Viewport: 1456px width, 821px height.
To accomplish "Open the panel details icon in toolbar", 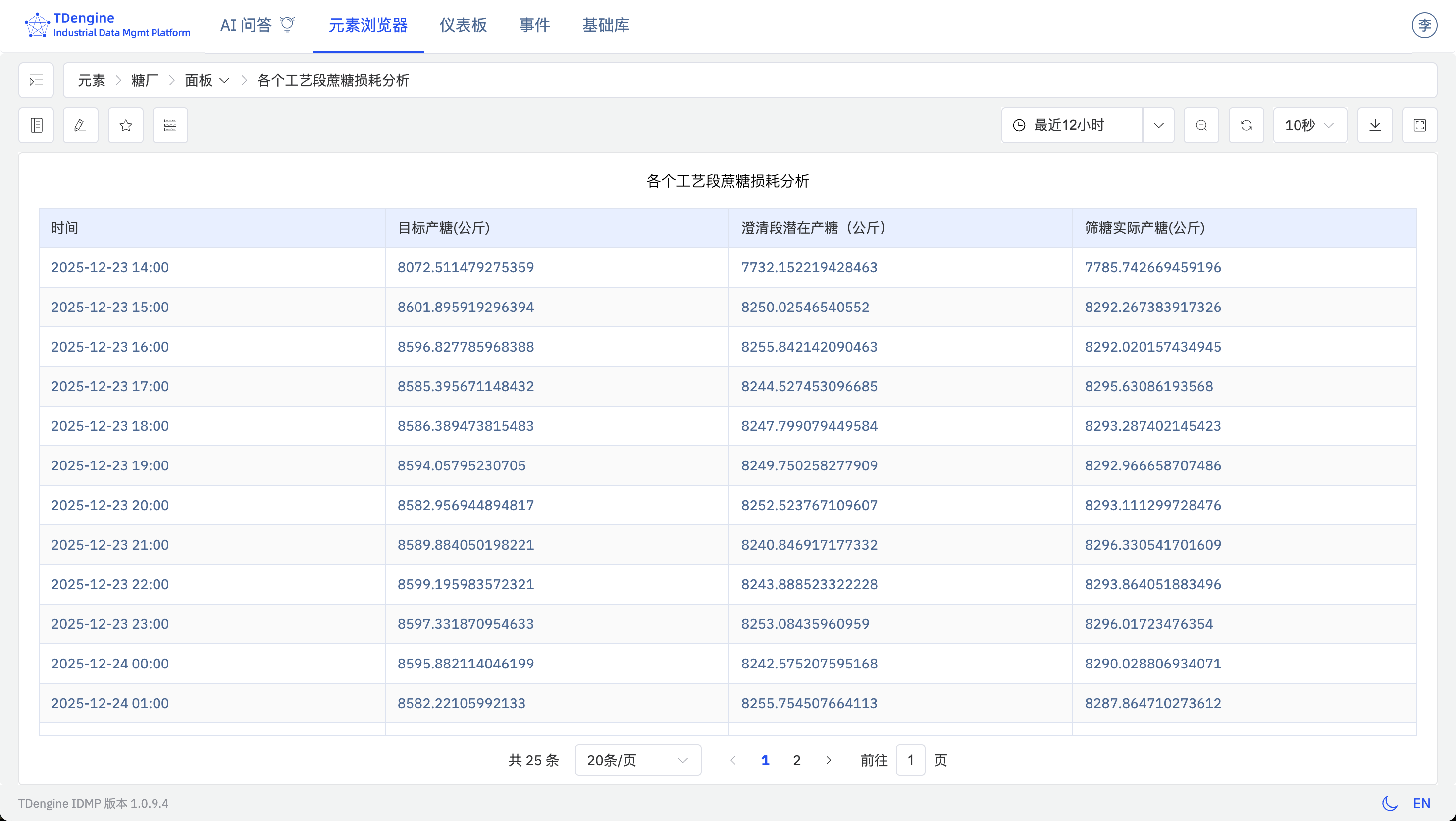I will (x=36, y=125).
